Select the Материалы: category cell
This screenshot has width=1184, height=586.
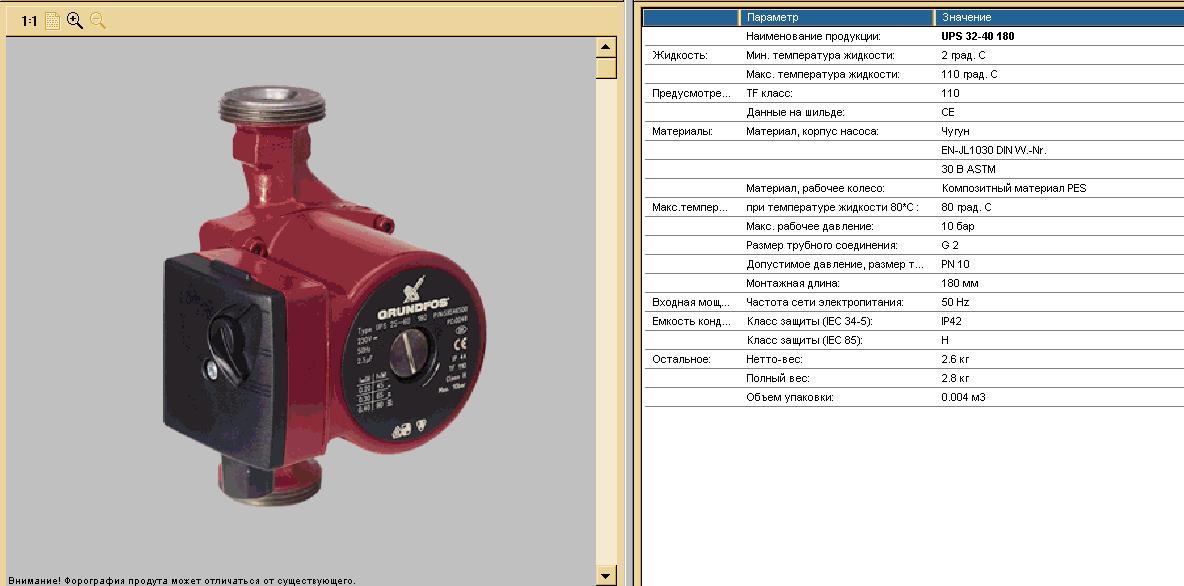tap(682, 131)
